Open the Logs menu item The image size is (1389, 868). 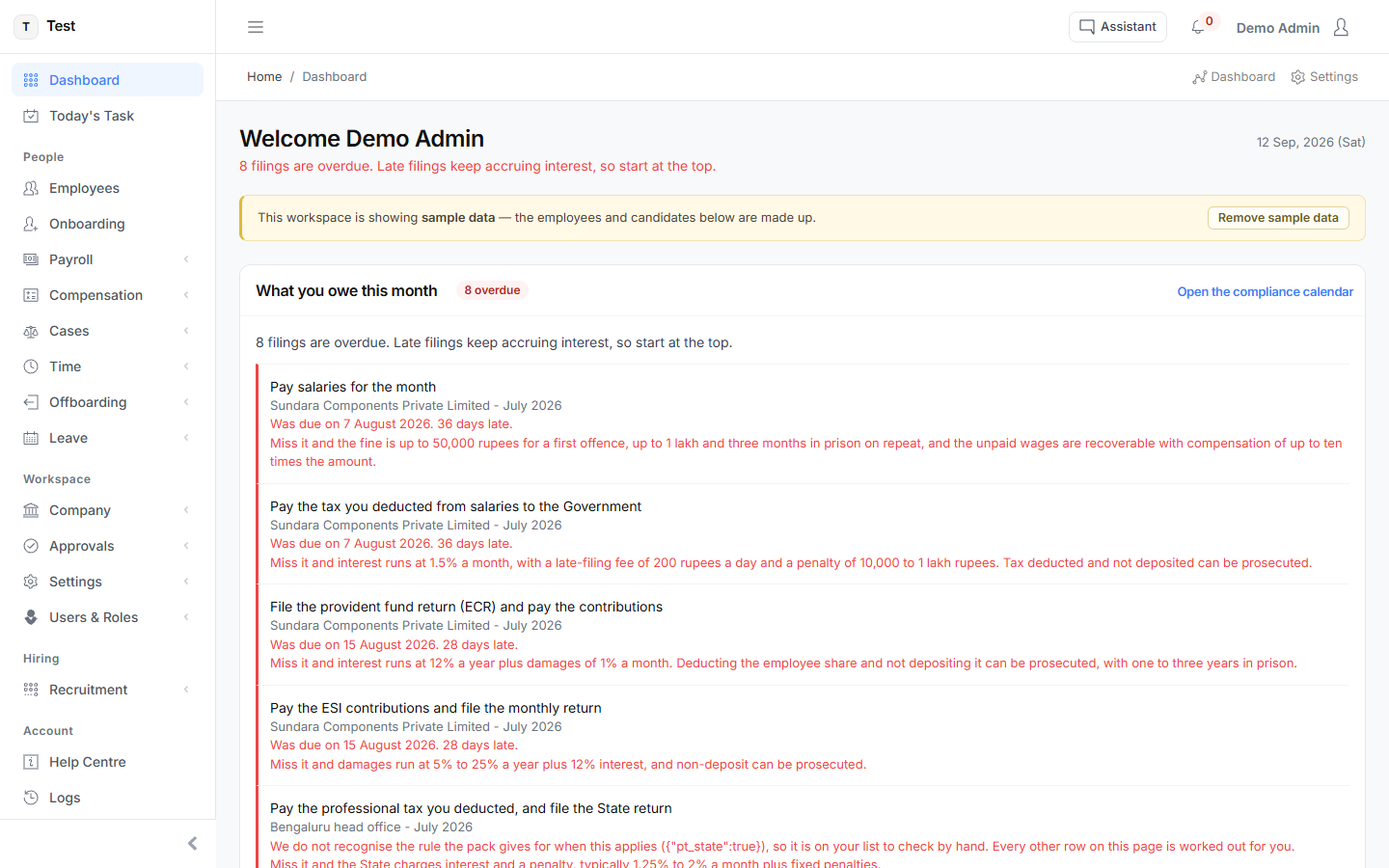point(107,798)
